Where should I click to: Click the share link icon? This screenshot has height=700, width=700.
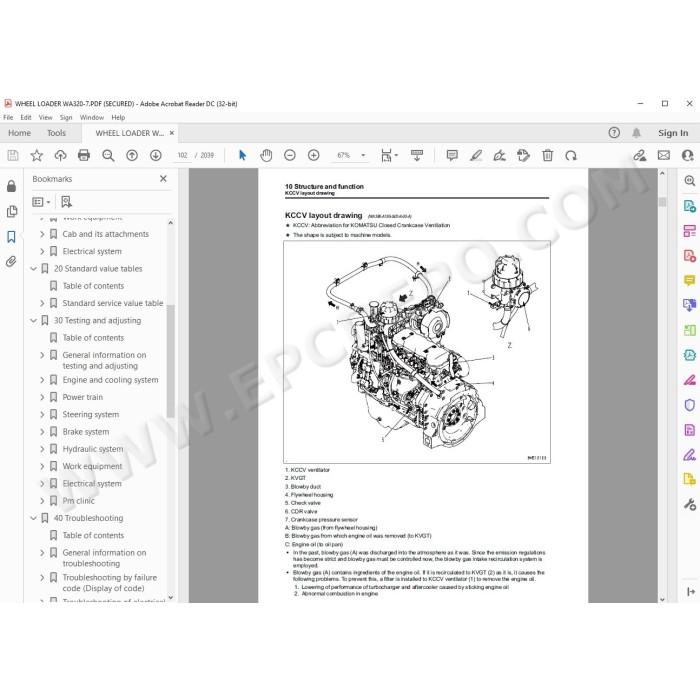pos(640,155)
